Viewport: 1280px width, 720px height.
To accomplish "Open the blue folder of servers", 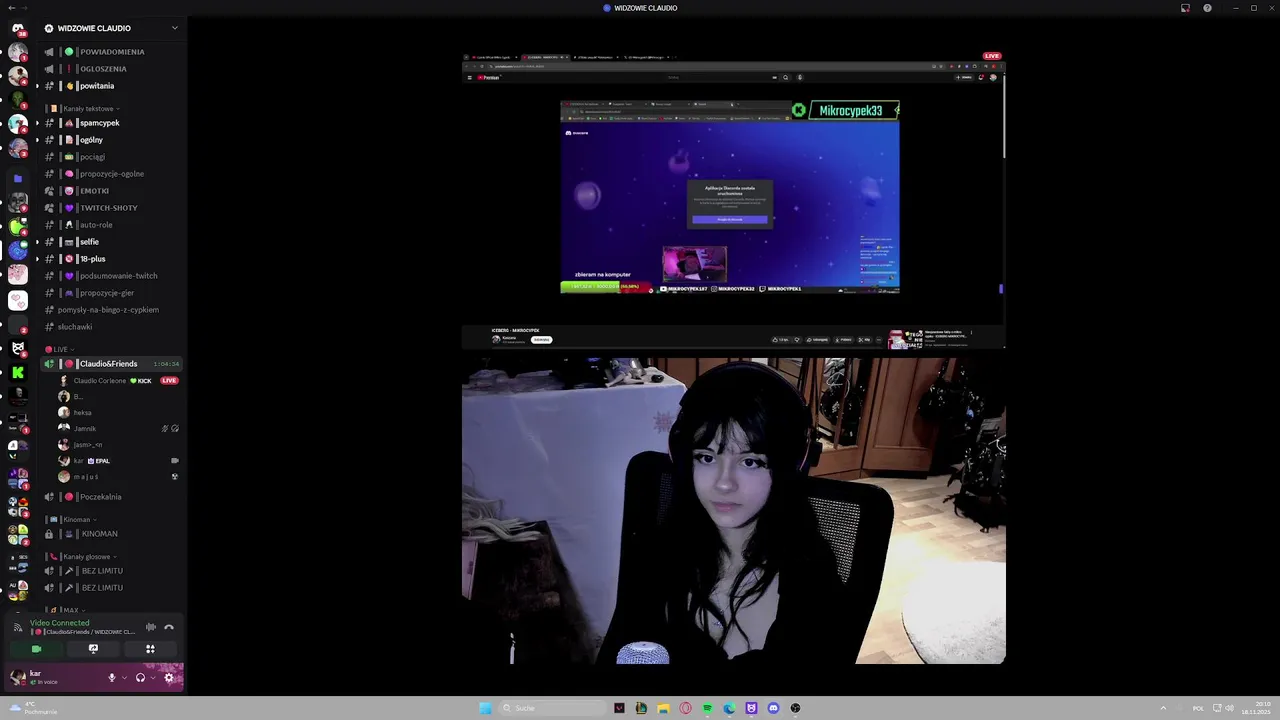I will point(17,178).
